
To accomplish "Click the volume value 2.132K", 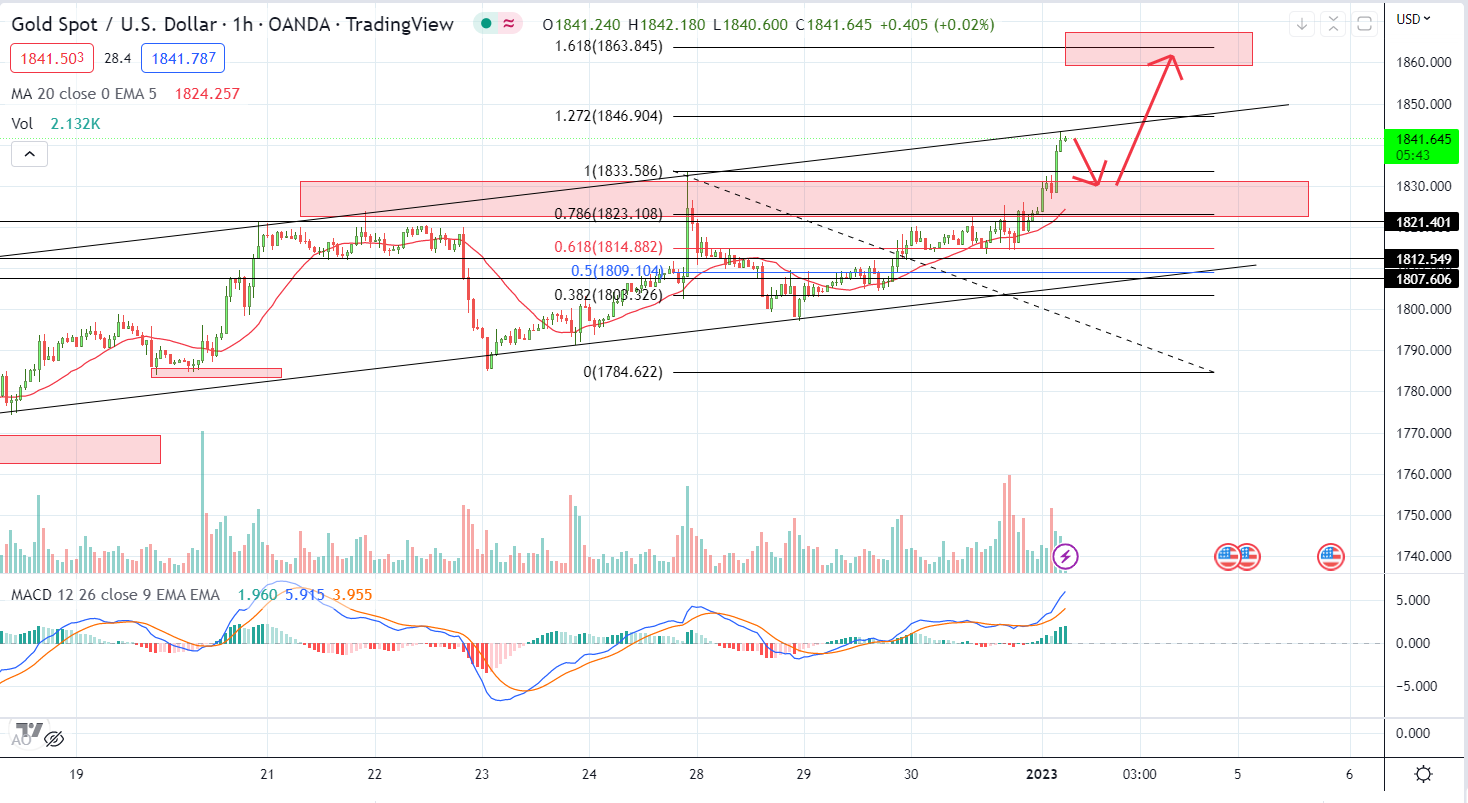I will coord(74,124).
